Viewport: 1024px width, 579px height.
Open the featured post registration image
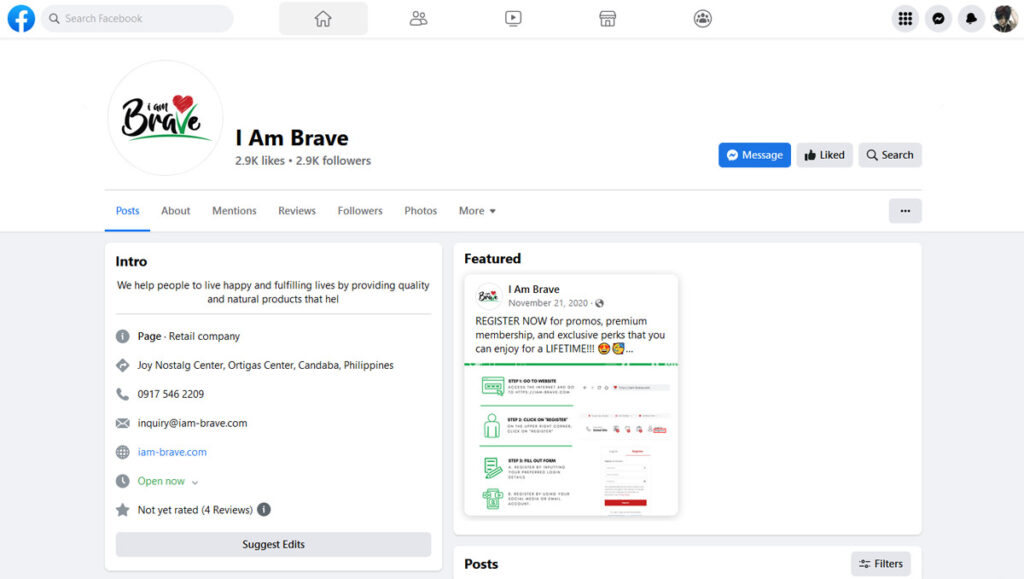571,440
